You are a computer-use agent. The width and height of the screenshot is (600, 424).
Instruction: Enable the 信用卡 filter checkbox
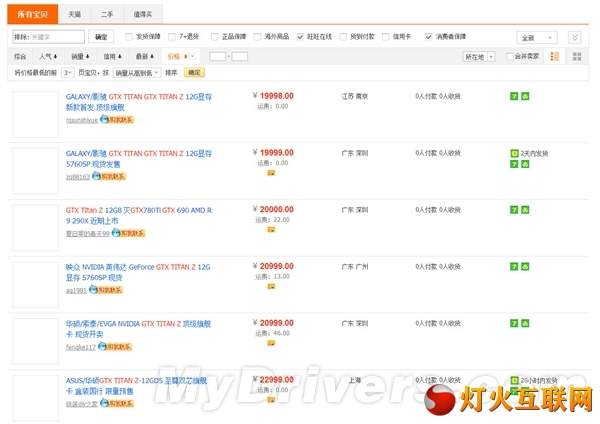[x=386, y=37]
